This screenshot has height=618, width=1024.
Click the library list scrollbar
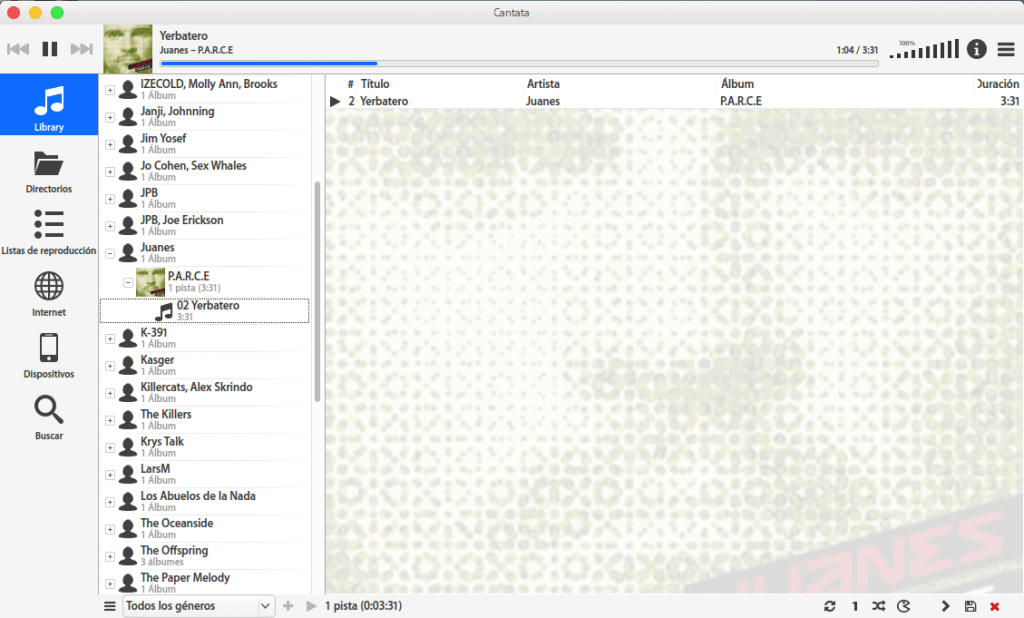(317, 291)
